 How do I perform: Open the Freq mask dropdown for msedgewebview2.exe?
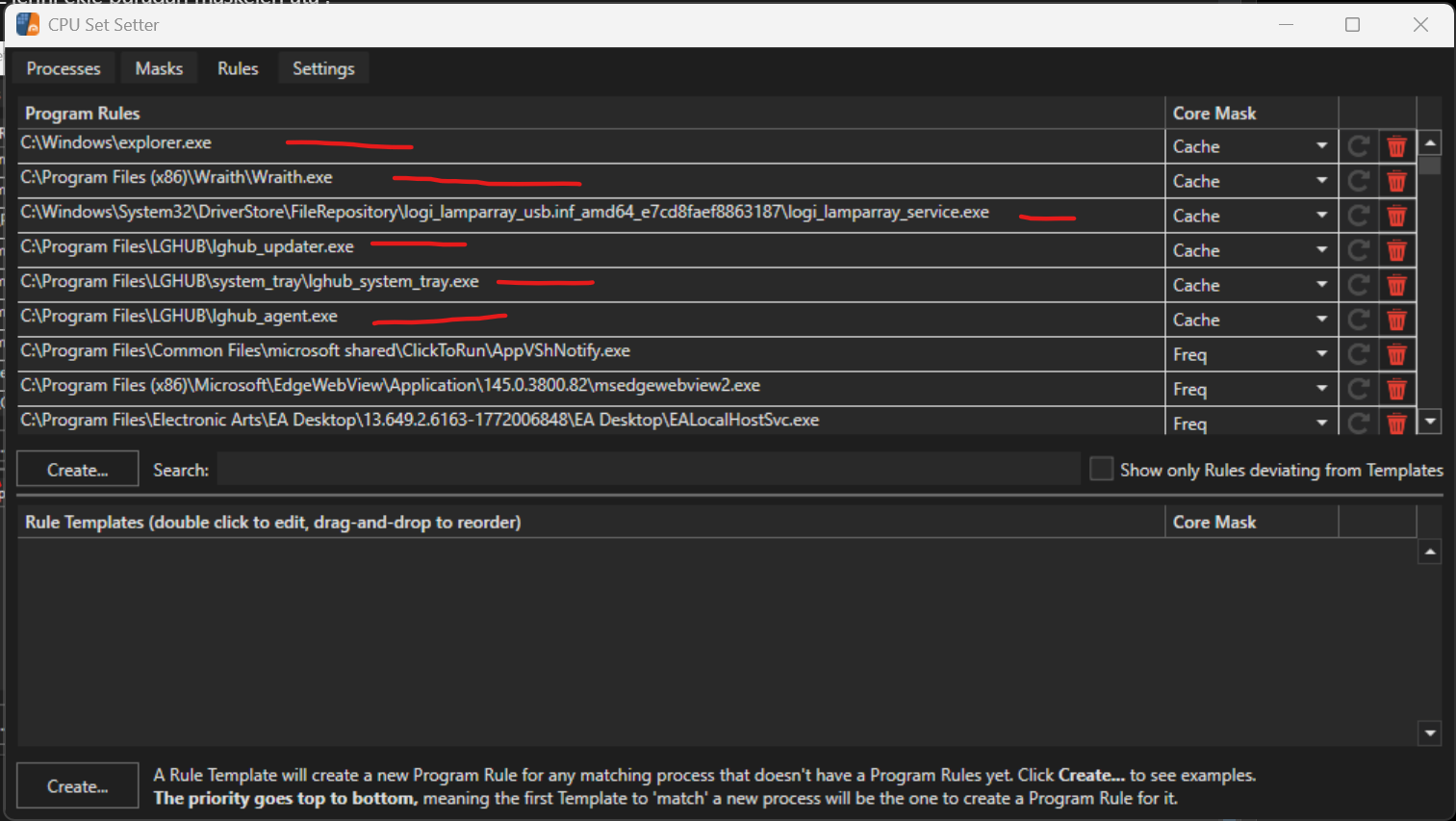pos(1251,389)
